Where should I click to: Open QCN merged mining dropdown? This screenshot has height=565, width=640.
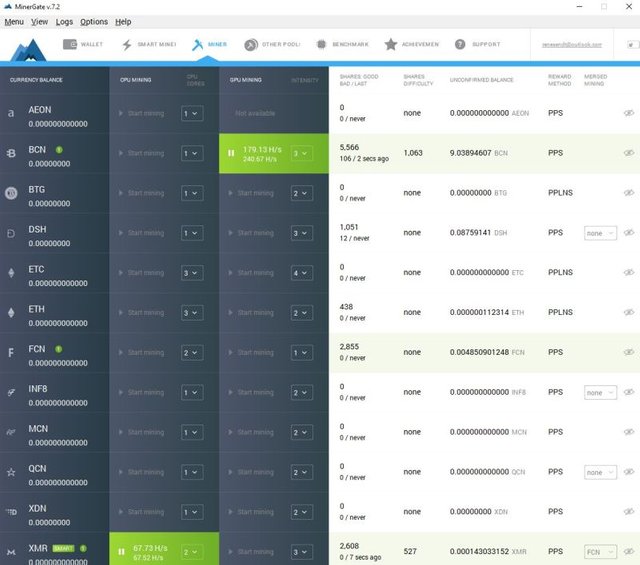coord(600,472)
